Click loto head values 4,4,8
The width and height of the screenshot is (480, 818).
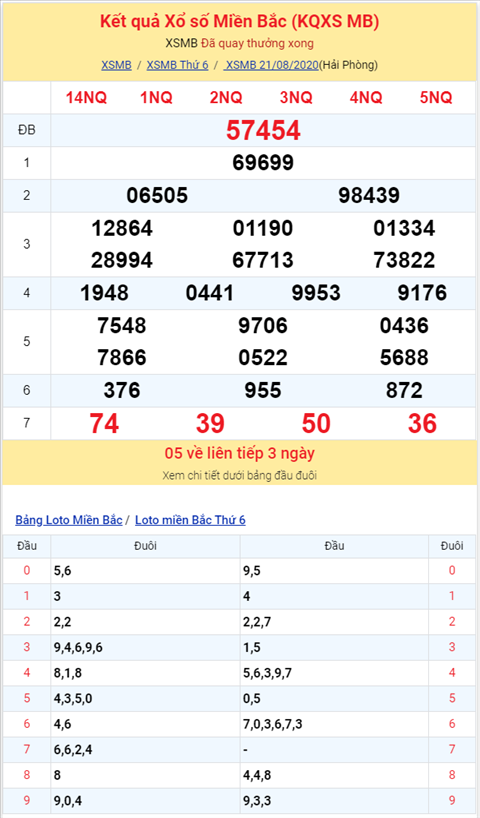click(x=257, y=776)
